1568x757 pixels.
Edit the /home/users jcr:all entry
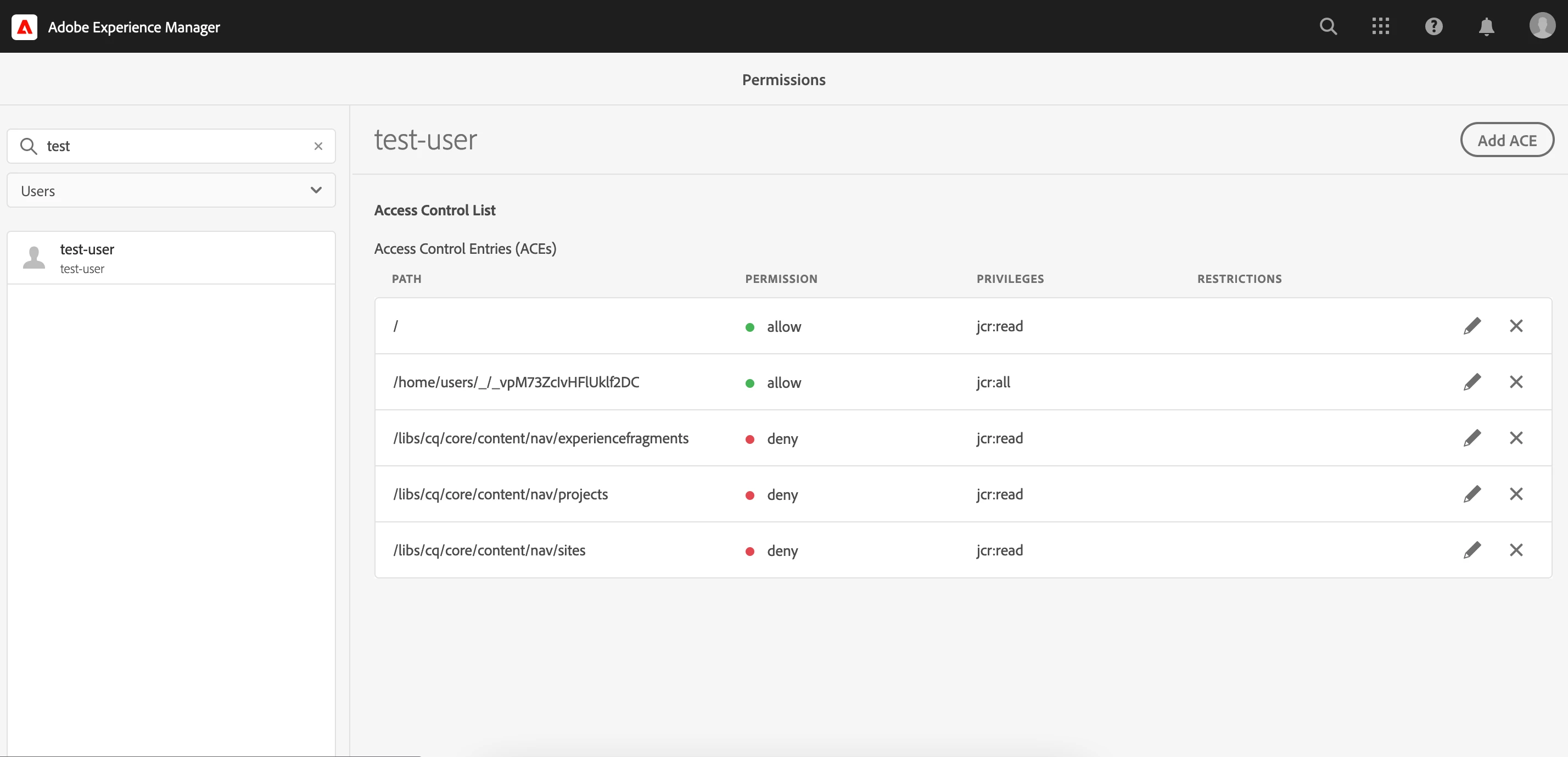coord(1472,382)
